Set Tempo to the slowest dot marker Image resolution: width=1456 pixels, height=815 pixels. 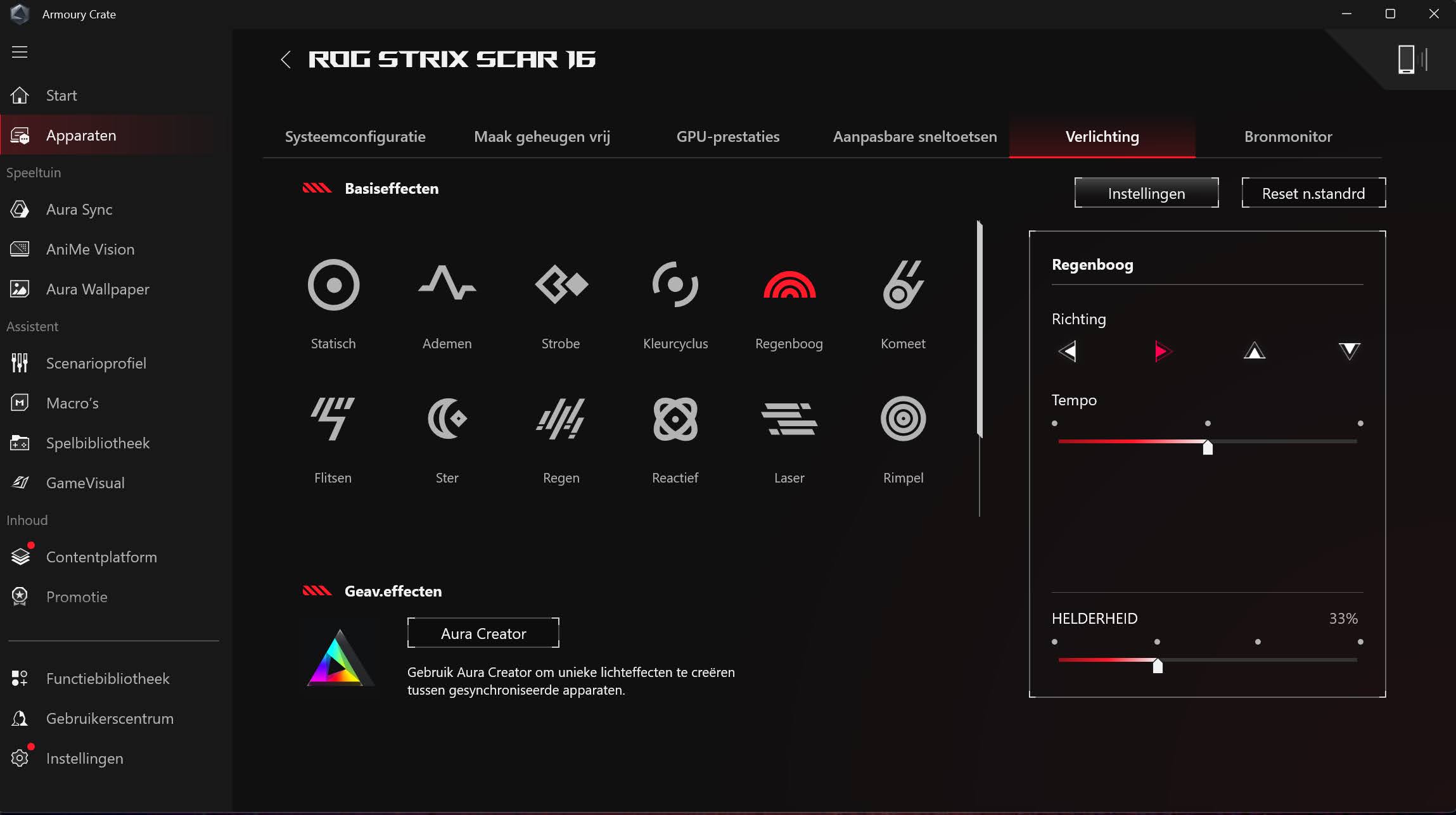coord(1055,423)
